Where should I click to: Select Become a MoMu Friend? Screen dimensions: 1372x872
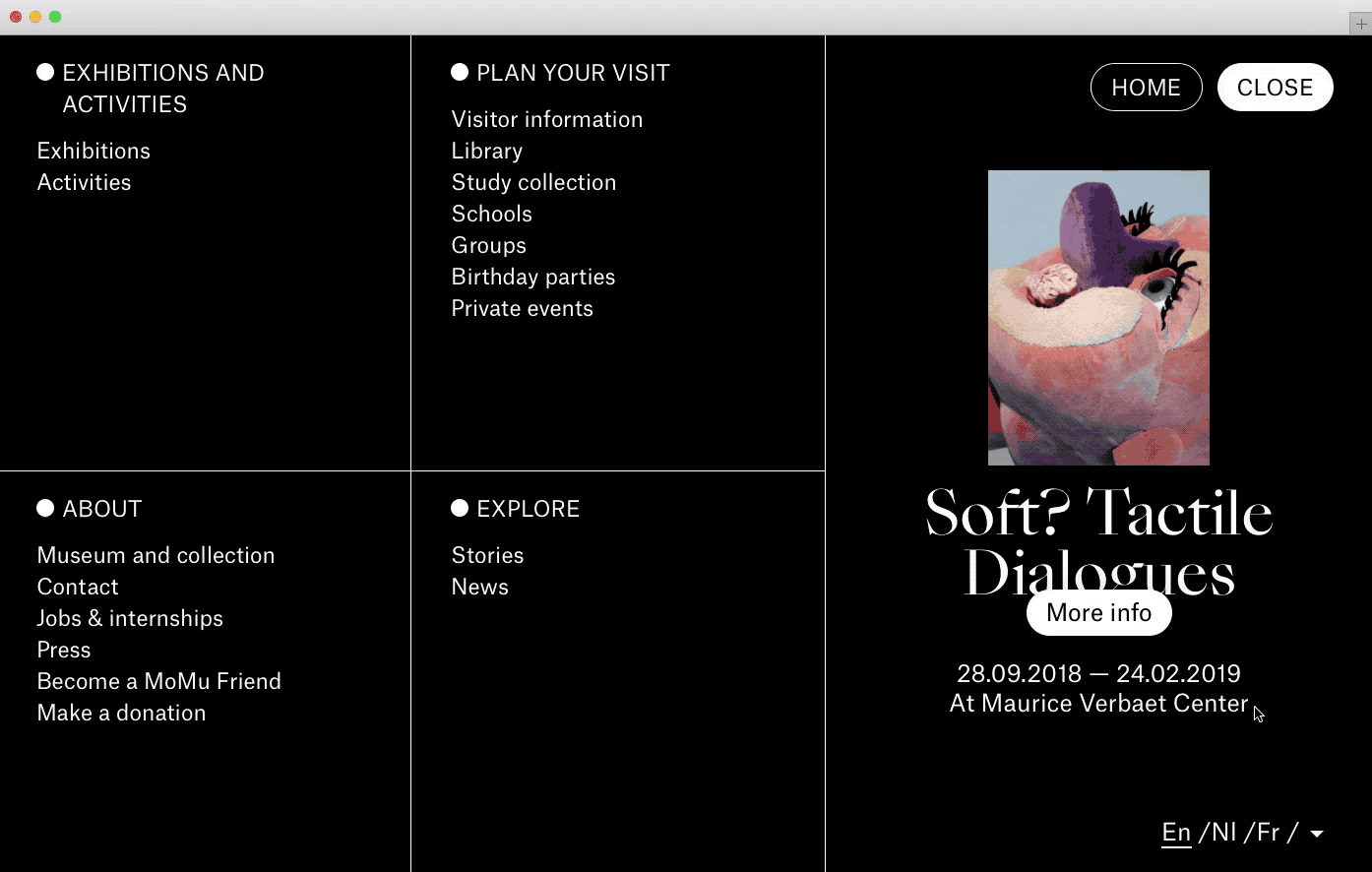pyautogui.click(x=159, y=681)
